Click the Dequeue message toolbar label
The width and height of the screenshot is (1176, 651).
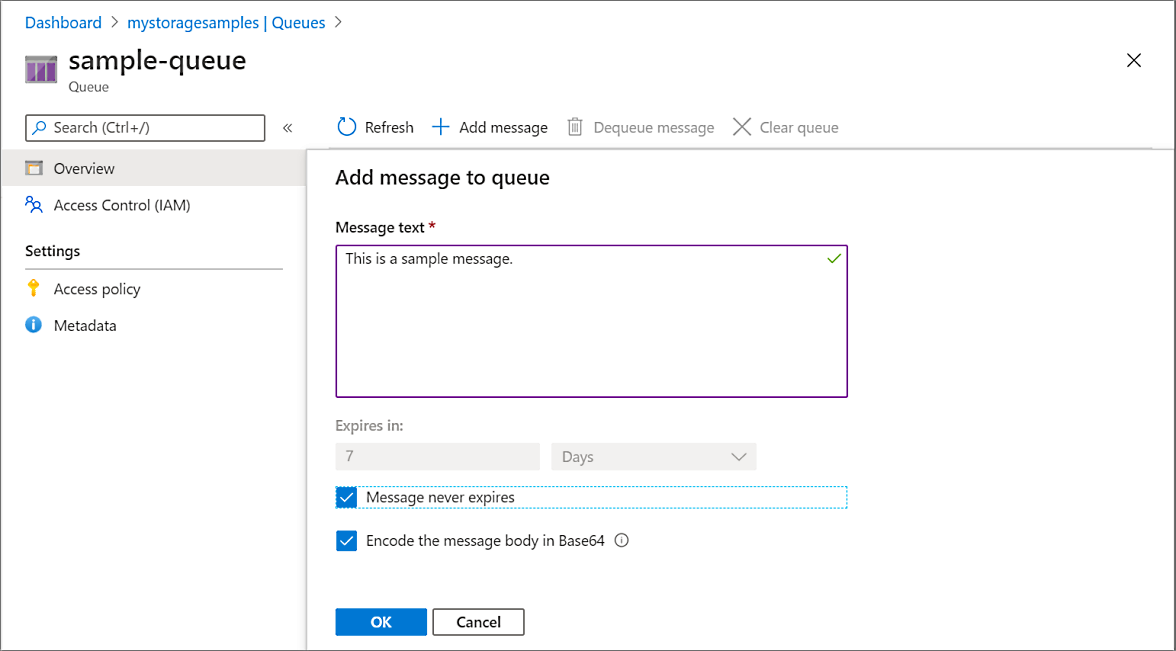click(x=653, y=128)
